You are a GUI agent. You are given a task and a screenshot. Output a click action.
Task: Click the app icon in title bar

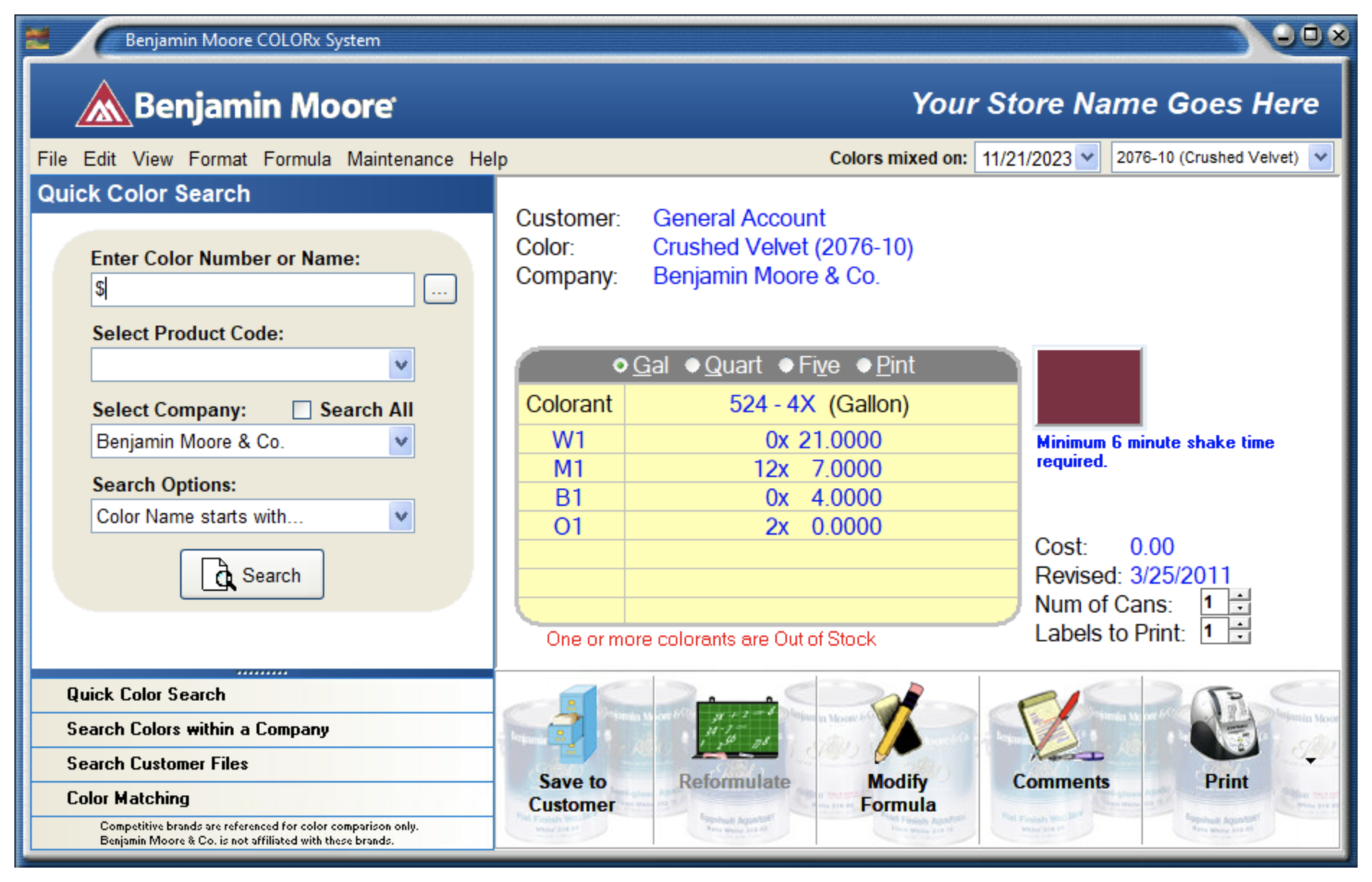point(37,37)
